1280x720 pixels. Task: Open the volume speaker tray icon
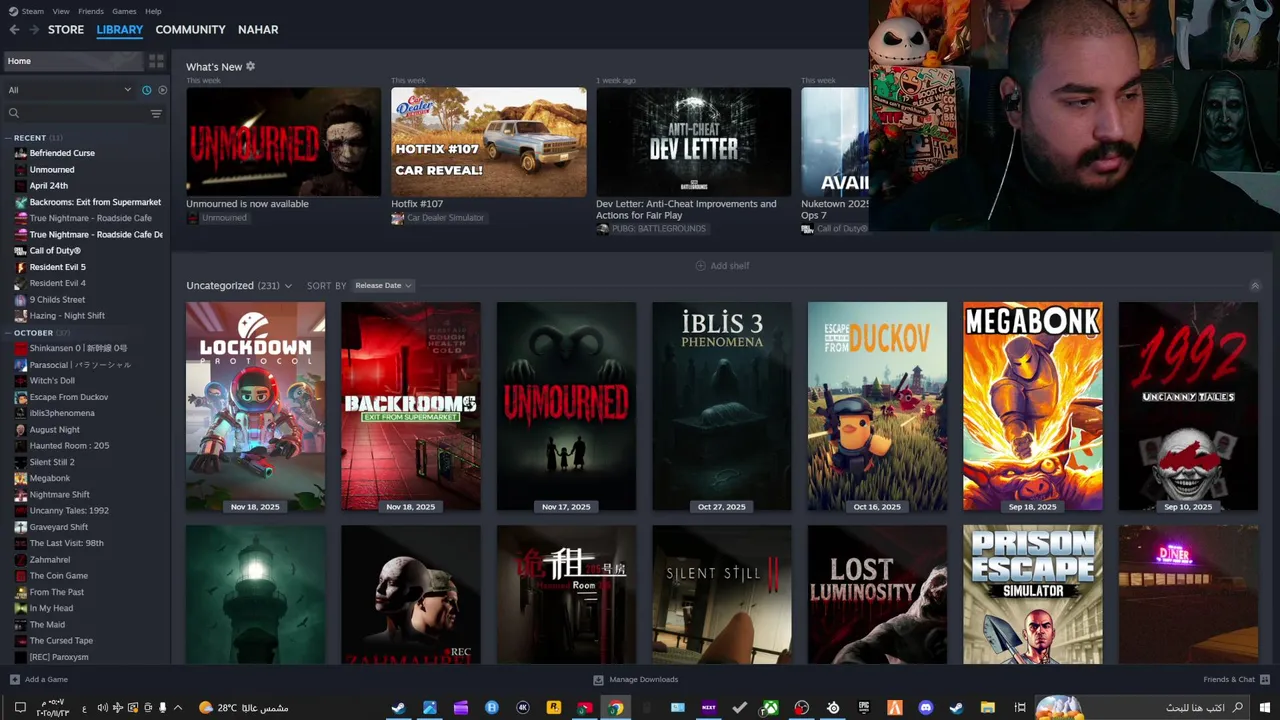click(x=102, y=708)
